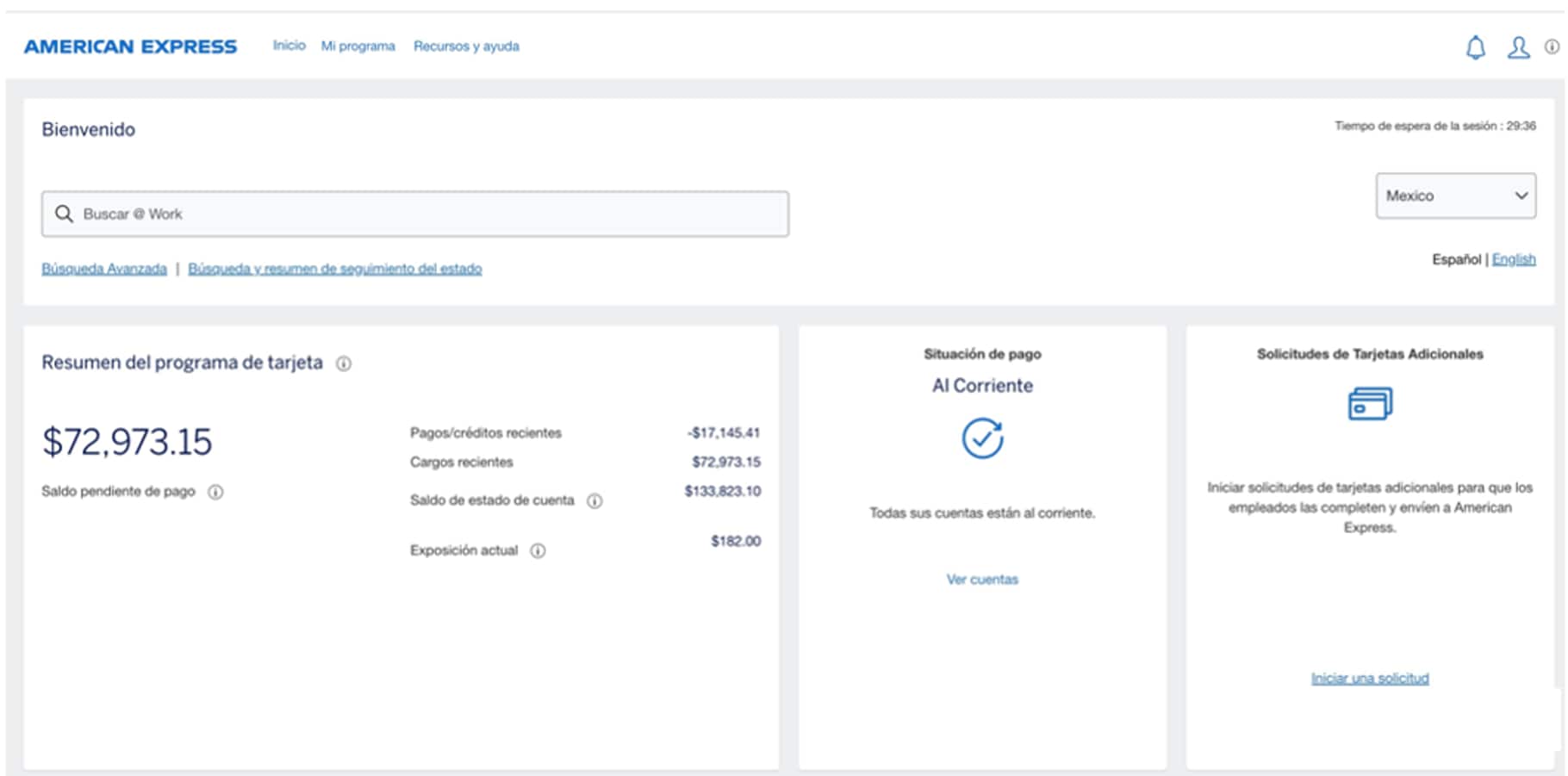Click Iniciar una solicitud link

pyautogui.click(x=1369, y=679)
